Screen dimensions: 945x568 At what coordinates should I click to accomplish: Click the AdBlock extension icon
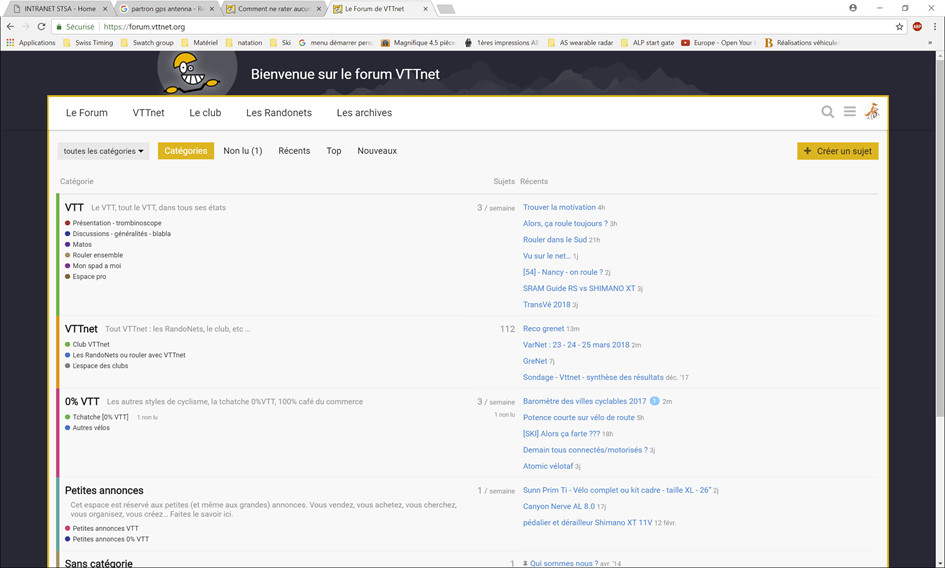tap(917, 27)
